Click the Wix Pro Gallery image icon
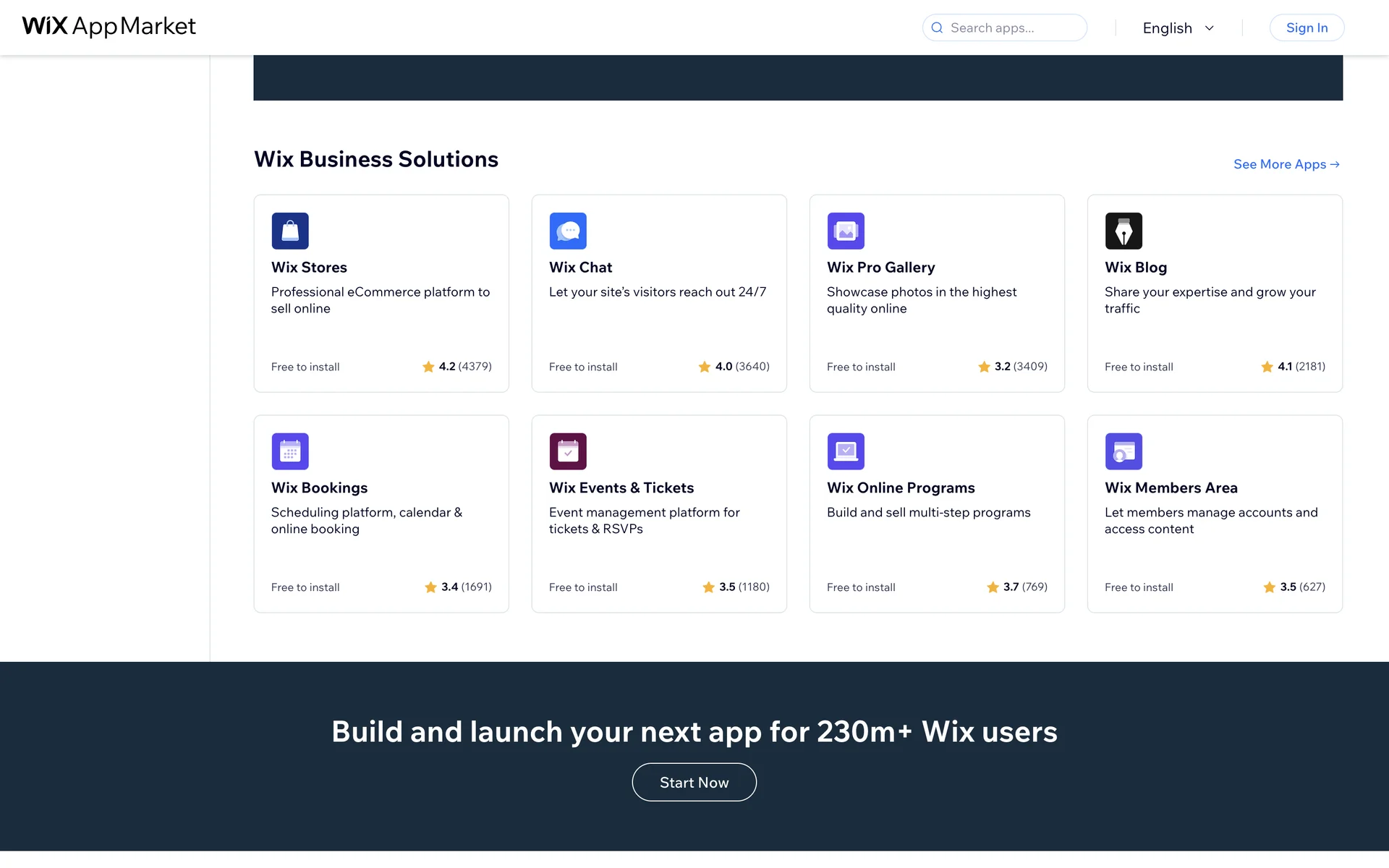This screenshot has width=1389, height=868. click(x=846, y=231)
